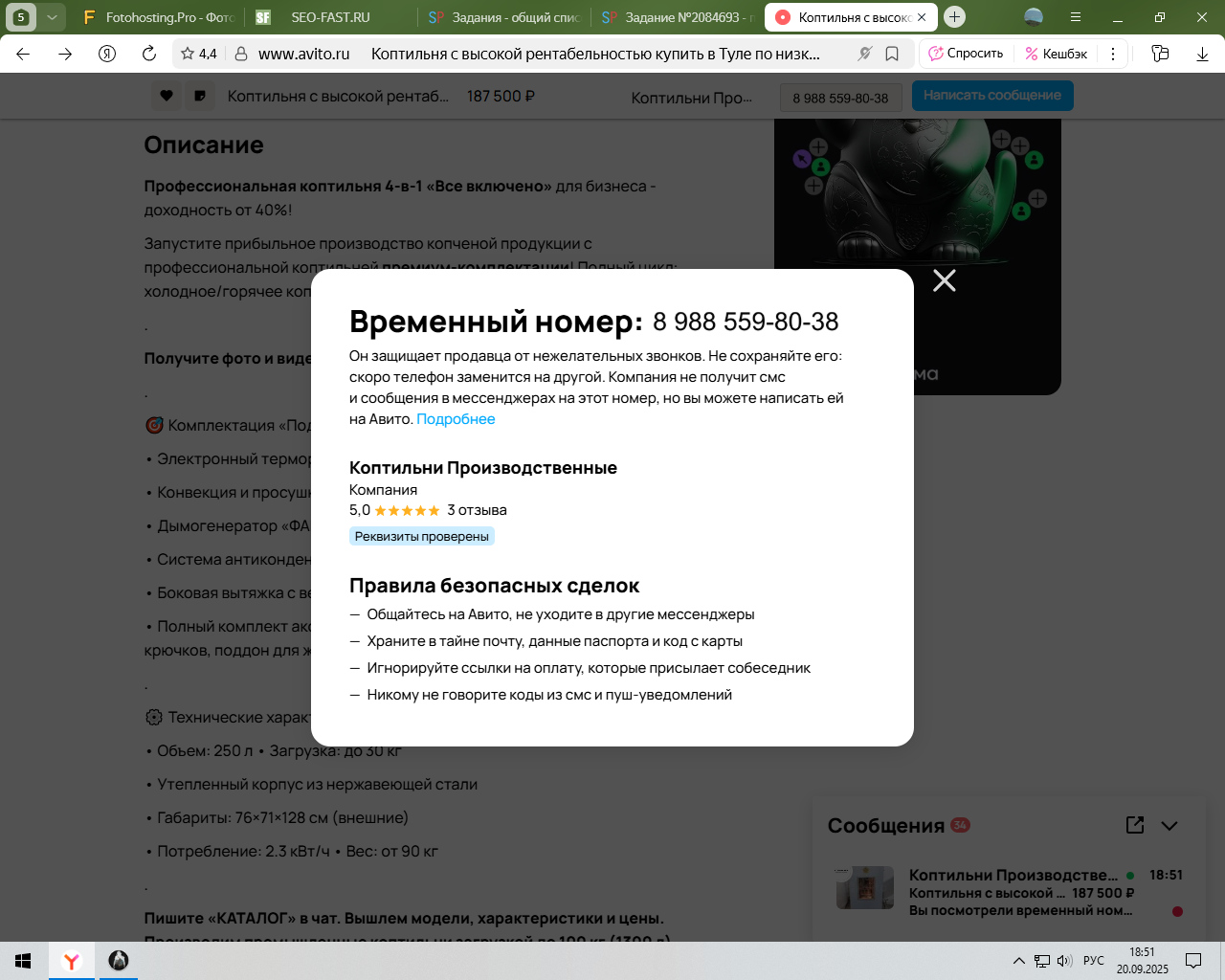Open the browser extensions panel icon
This screenshot has width=1225, height=980.
coord(1160,54)
